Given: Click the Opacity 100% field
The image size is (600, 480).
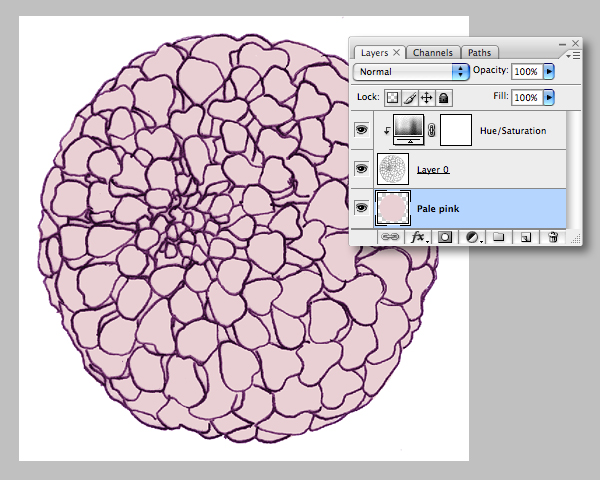Looking at the screenshot, I should [527, 72].
